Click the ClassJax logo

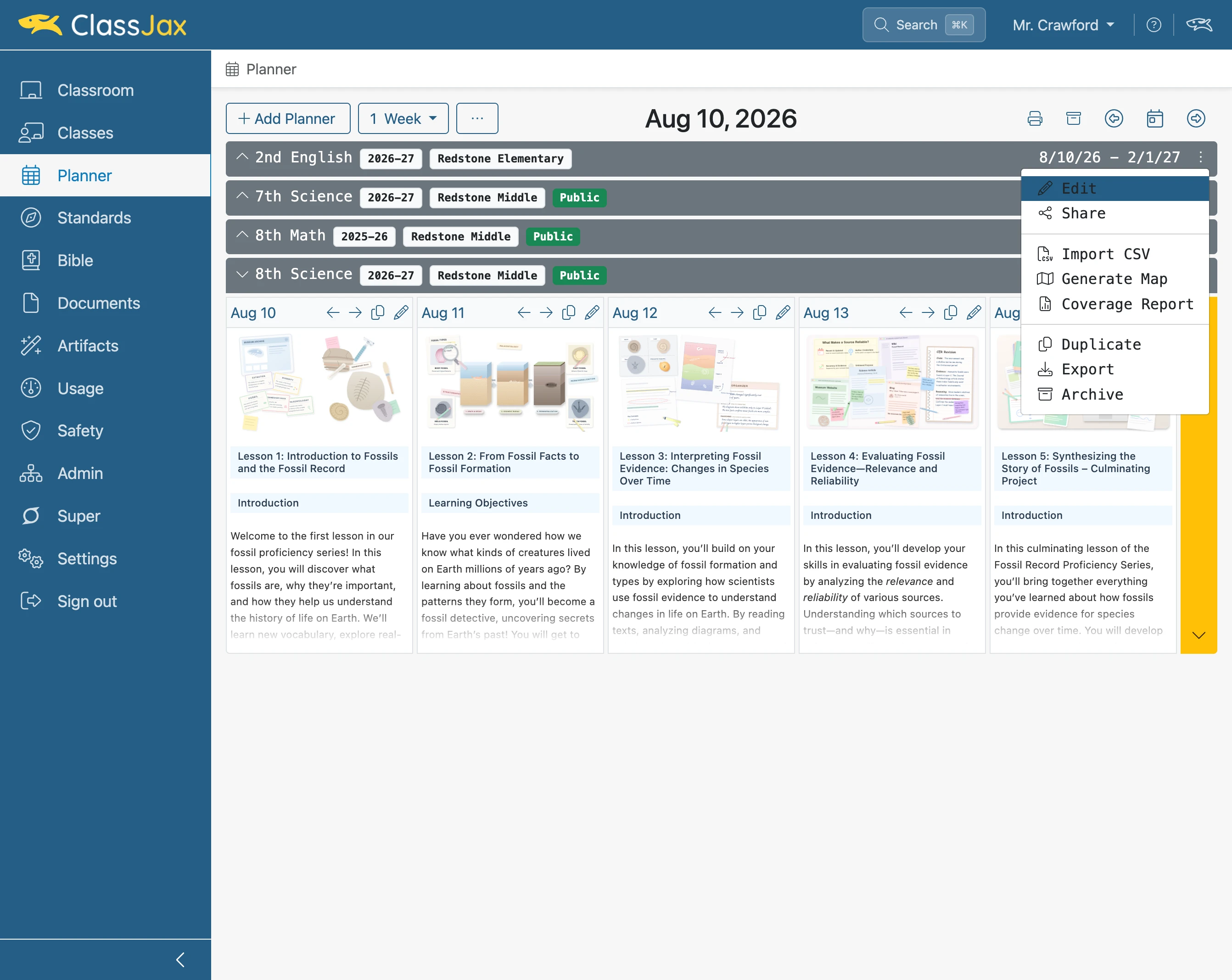pyautogui.click(x=103, y=25)
